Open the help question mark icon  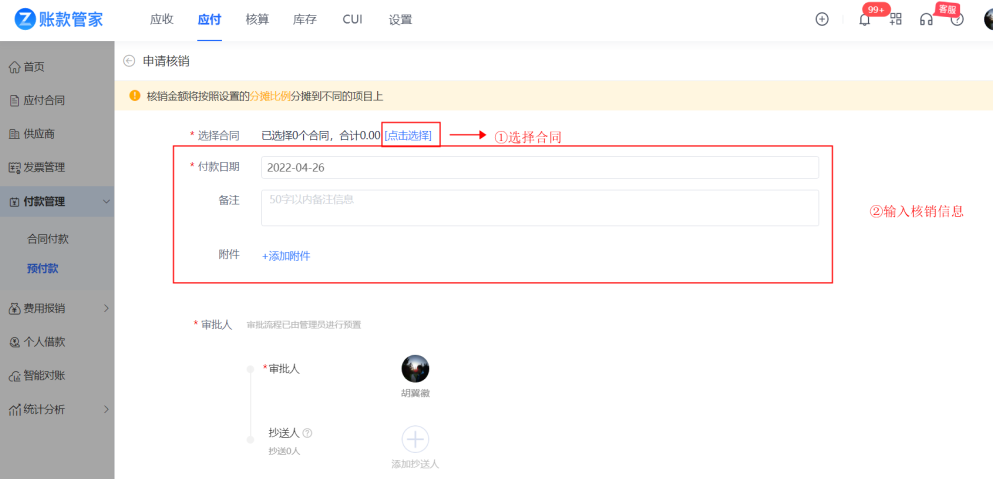tap(958, 20)
